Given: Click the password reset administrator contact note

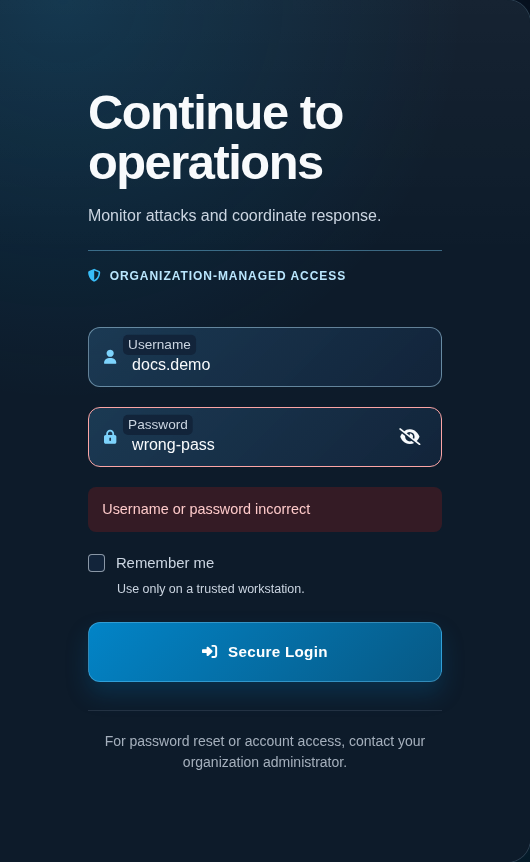Looking at the screenshot, I should 265,752.
